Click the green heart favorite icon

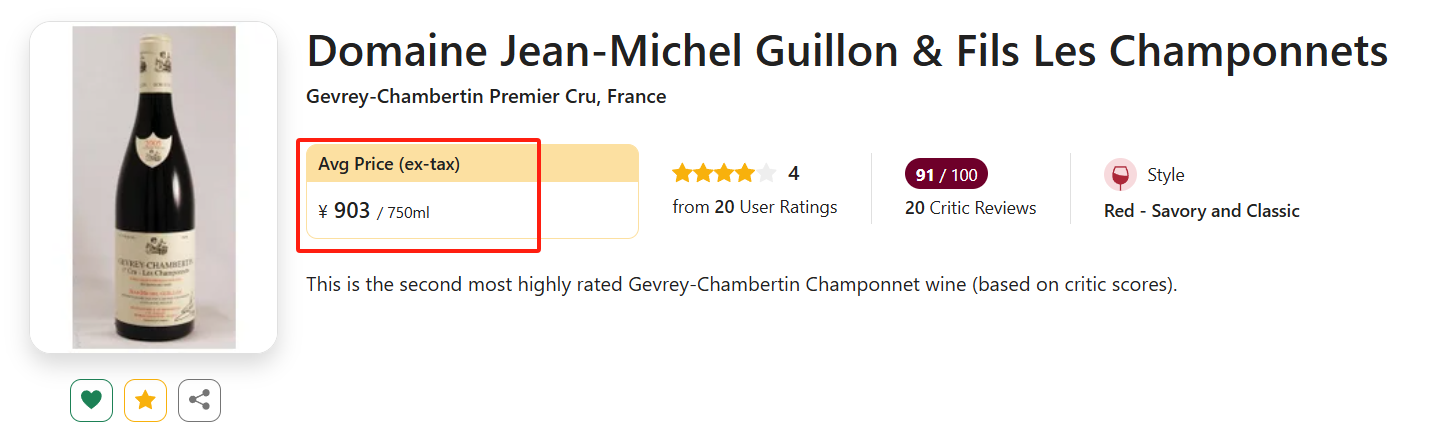click(91, 401)
